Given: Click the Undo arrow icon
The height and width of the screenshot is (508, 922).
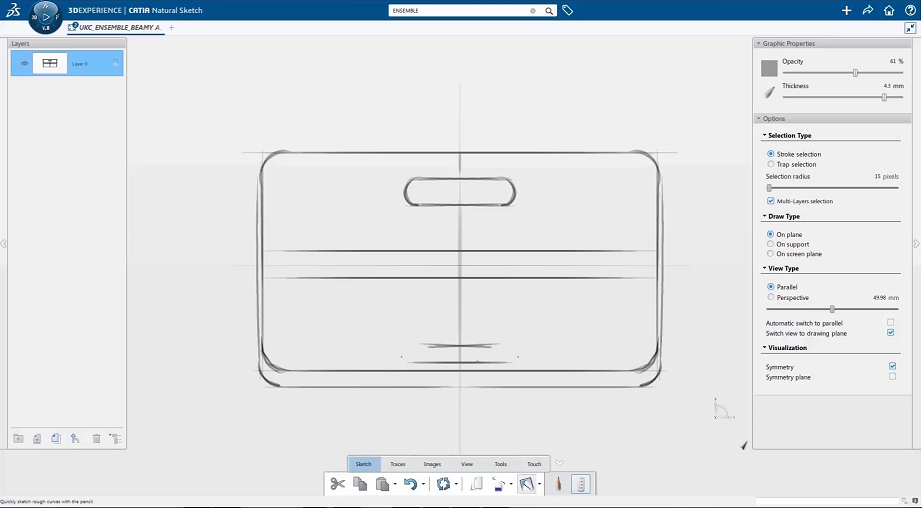Looking at the screenshot, I should (x=409, y=484).
